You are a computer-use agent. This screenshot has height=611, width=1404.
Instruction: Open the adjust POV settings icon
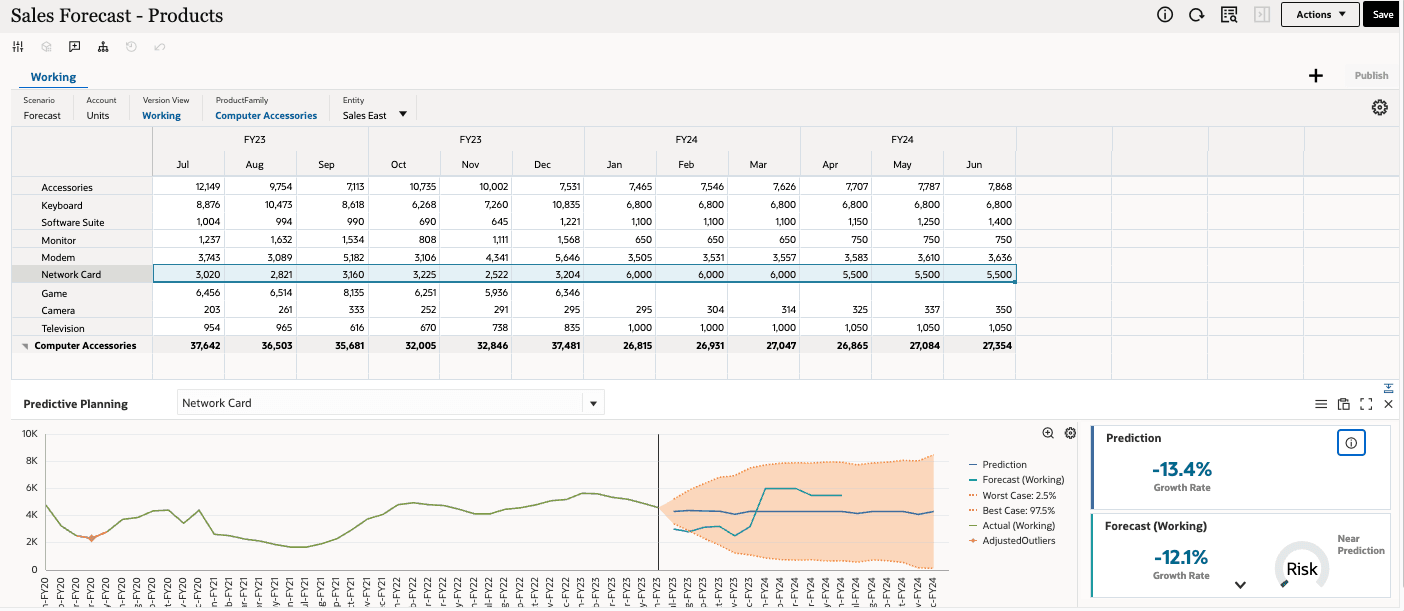pyautogui.click(x=1380, y=107)
